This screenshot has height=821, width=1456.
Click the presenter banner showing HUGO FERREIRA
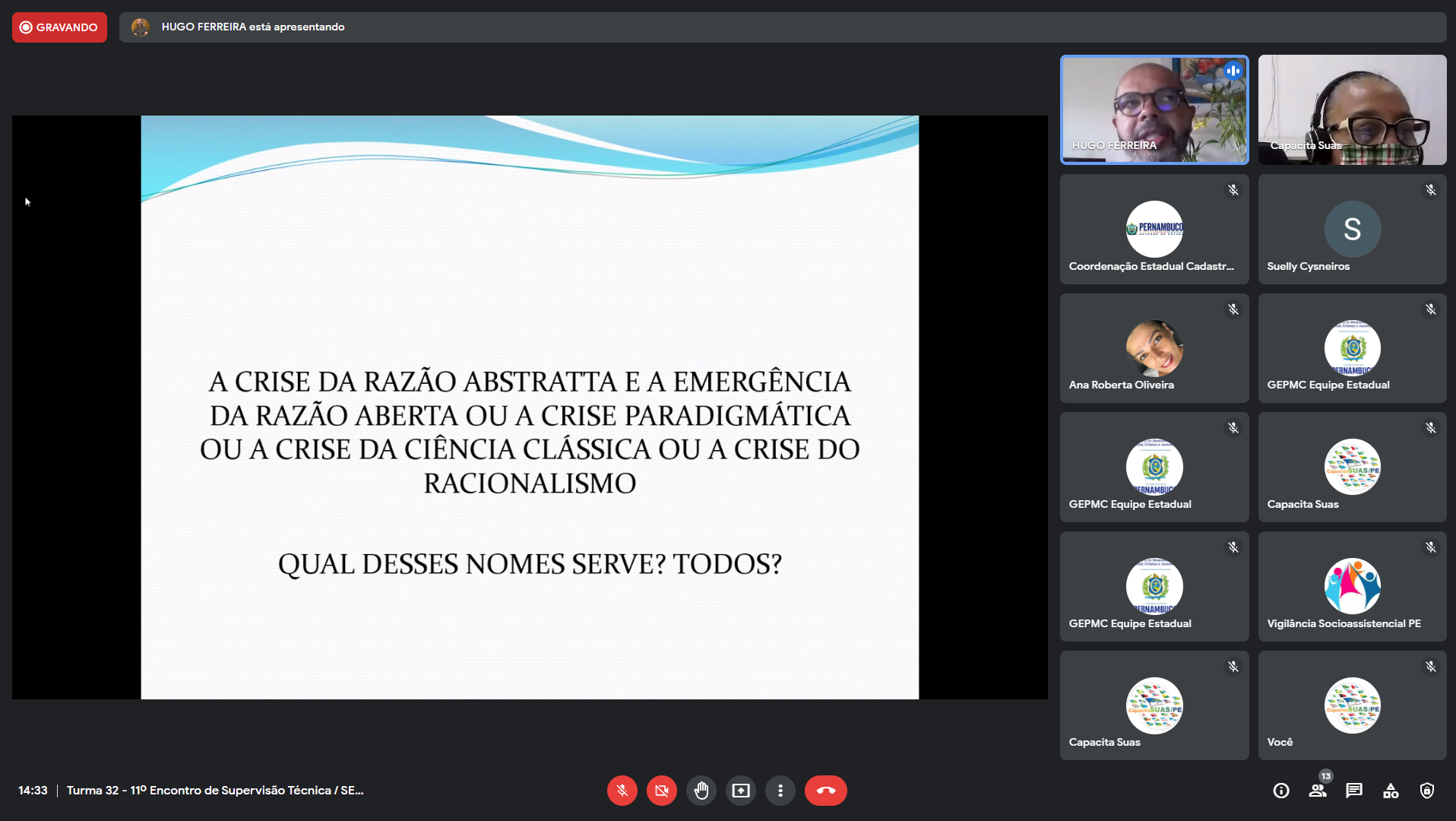click(x=252, y=27)
